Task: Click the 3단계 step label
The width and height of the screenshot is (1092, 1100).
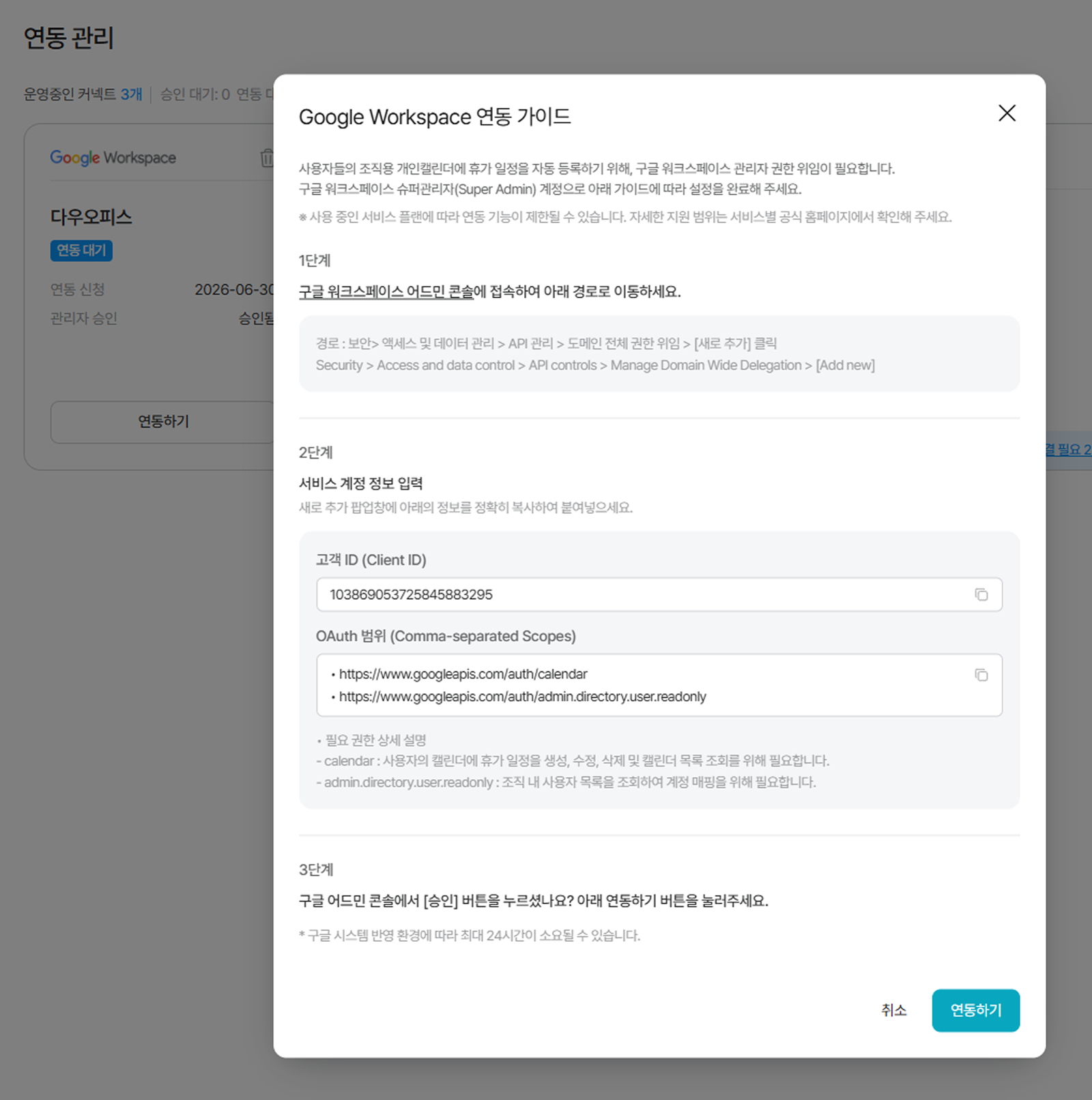Action: pos(316,869)
